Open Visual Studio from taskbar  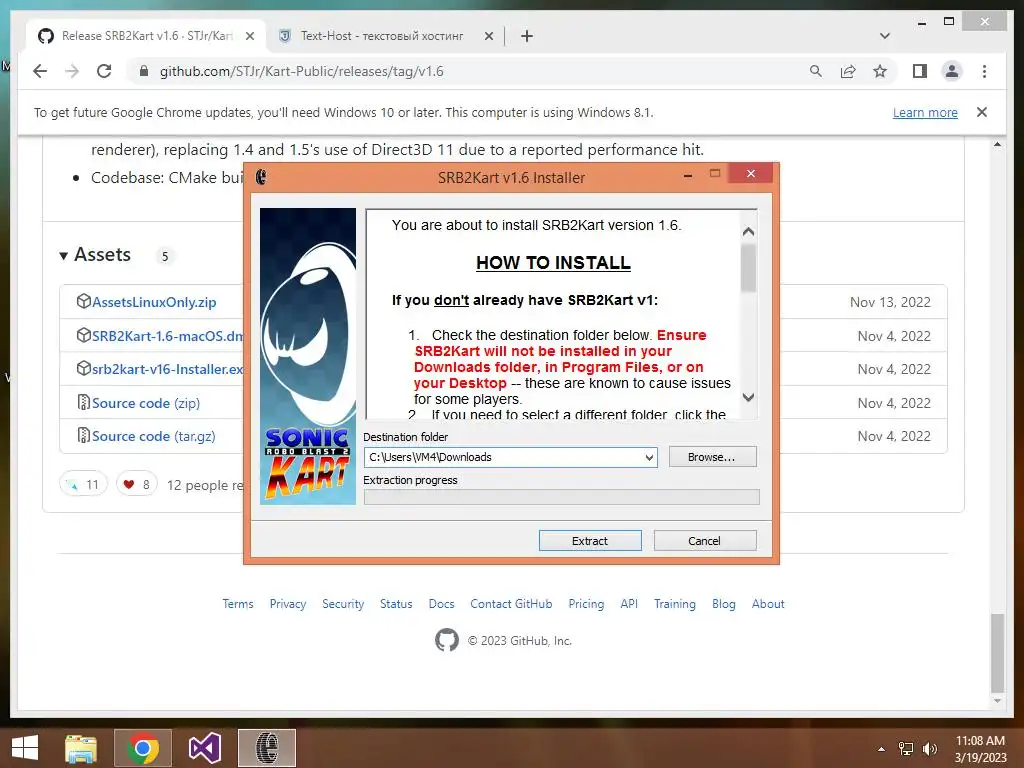point(204,748)
